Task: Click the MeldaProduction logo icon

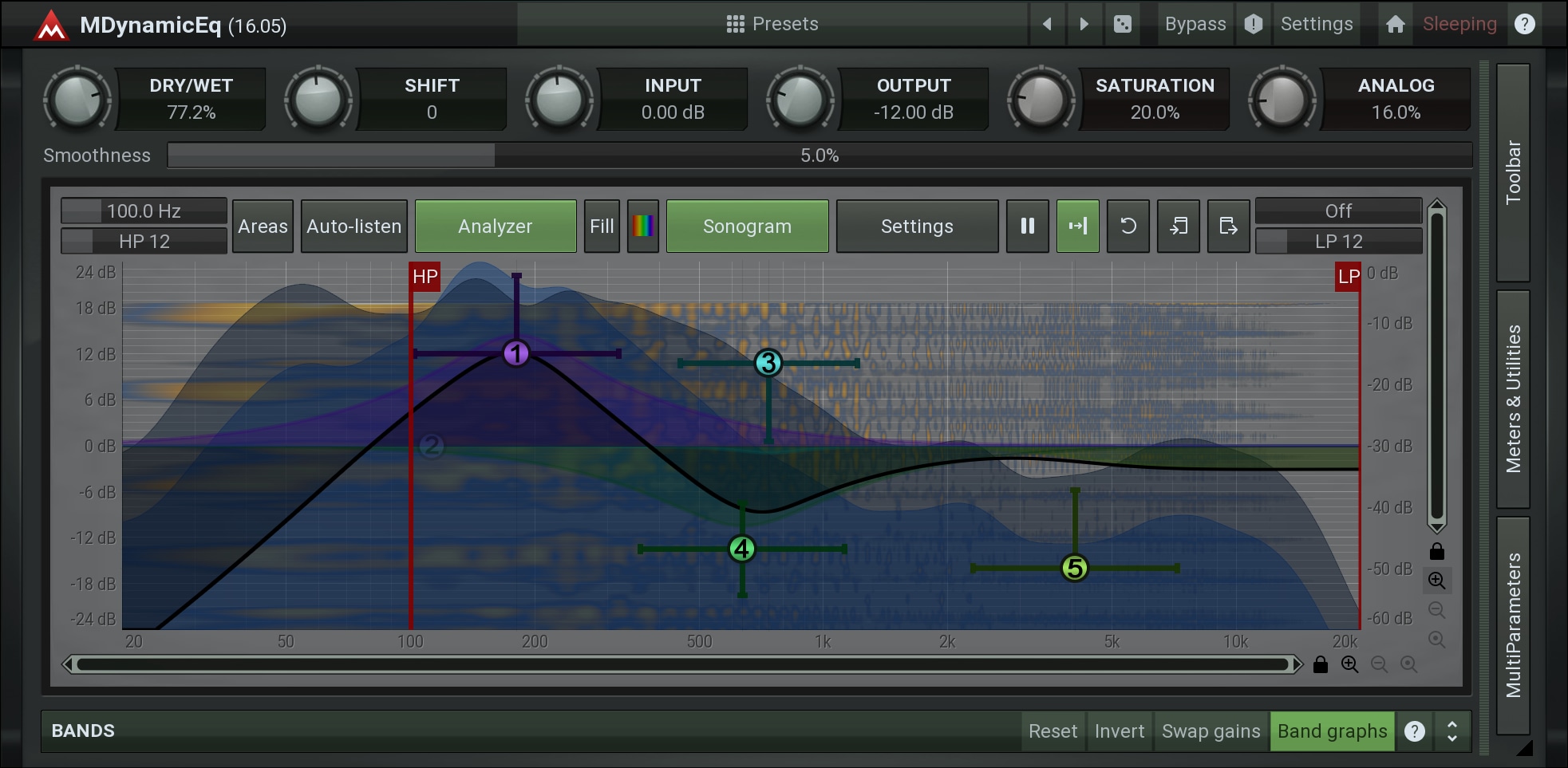Action: pos(52,25)
